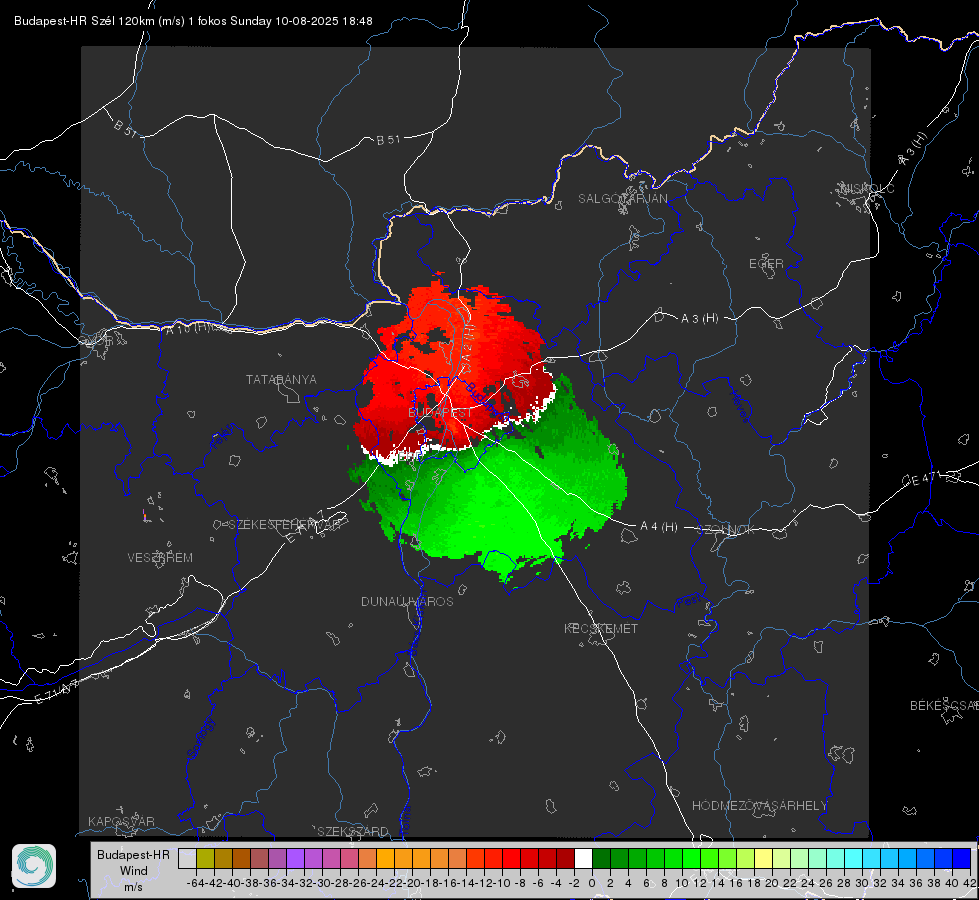
Task: Click the SZEKSZÁRD city label
Action: coord(353,831)
